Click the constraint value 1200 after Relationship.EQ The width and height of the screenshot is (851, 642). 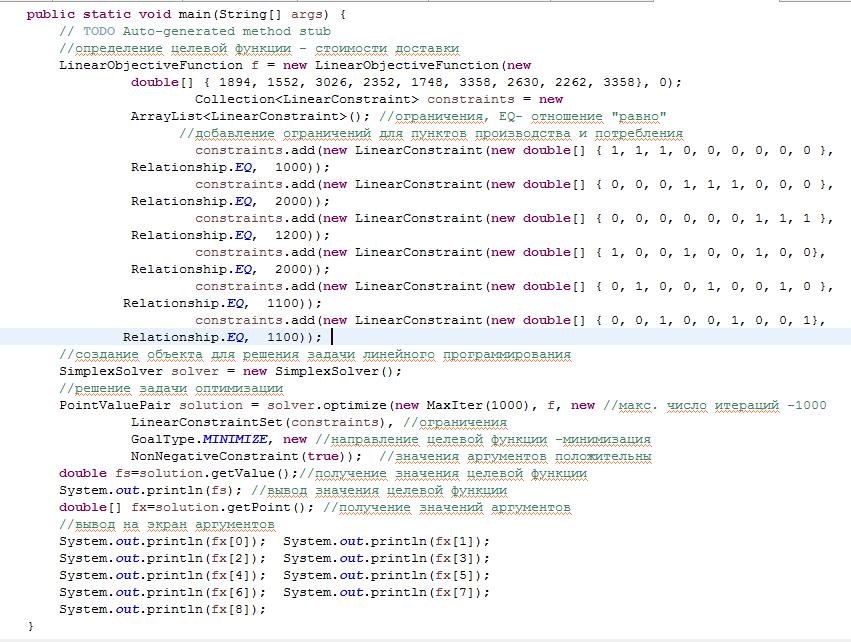[x=291, y=236]
